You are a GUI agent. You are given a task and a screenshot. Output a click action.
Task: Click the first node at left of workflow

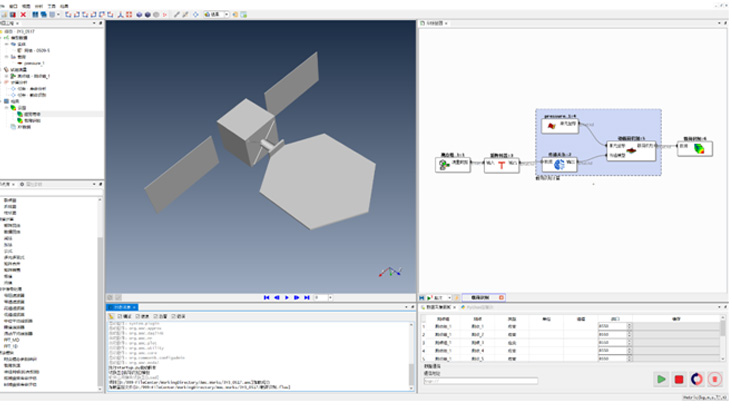pos(453,164)
